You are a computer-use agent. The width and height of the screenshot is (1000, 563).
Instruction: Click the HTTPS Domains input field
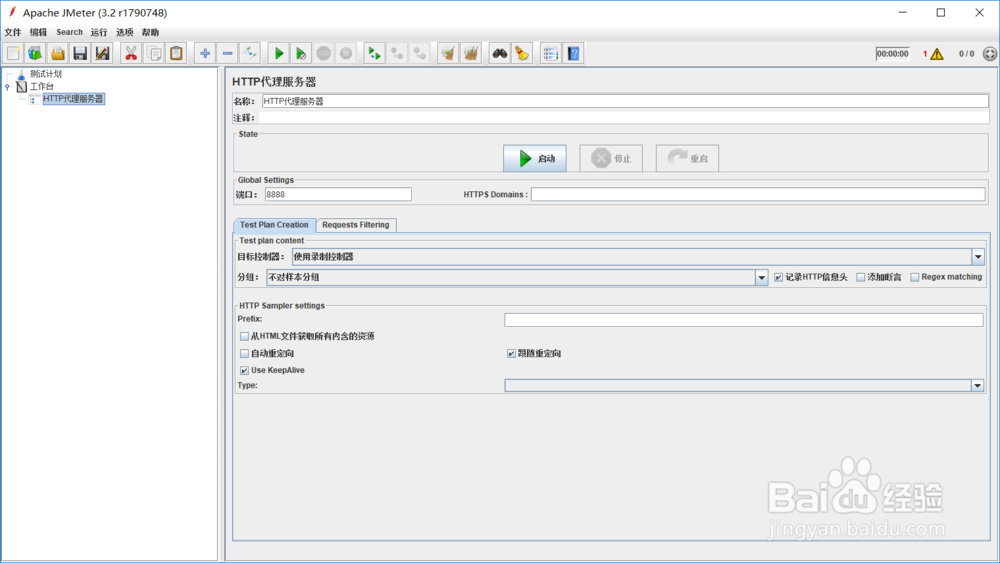758,194
